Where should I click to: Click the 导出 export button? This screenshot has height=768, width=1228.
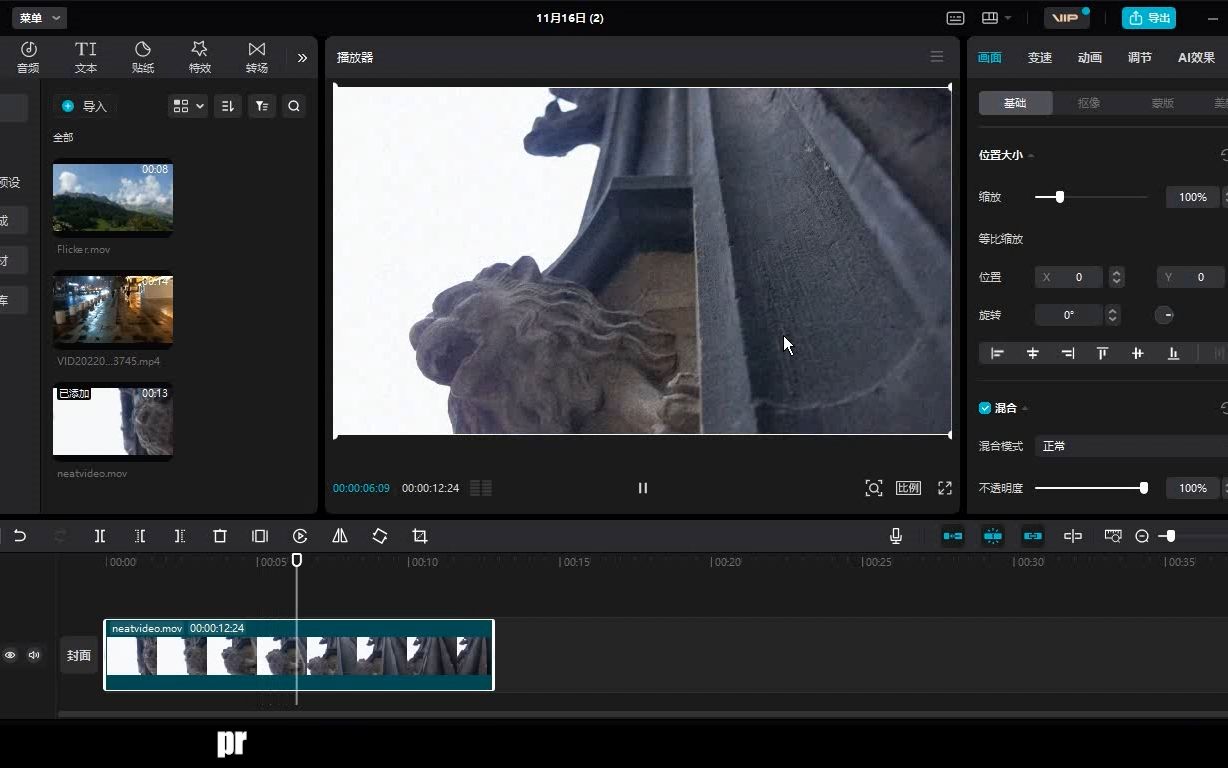point(1149,18)
